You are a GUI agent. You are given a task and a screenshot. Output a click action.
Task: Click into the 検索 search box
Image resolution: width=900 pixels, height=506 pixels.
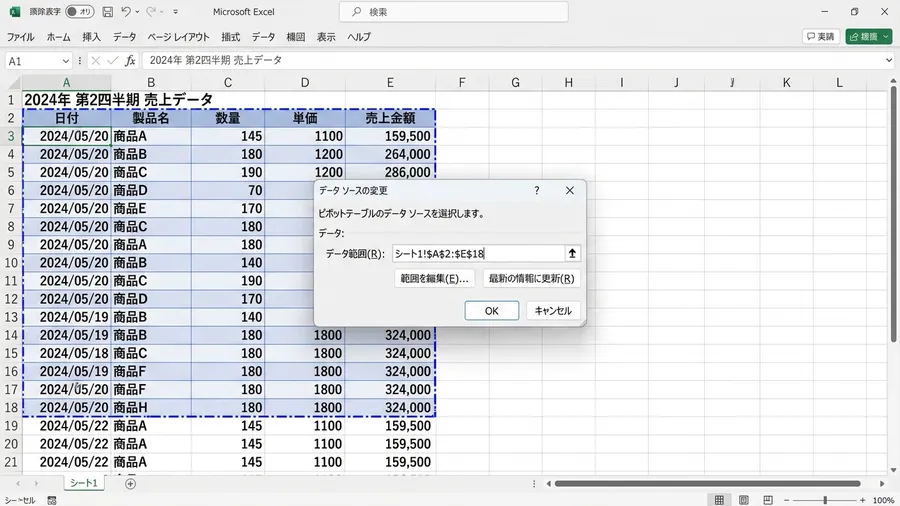tap(453, 11)
